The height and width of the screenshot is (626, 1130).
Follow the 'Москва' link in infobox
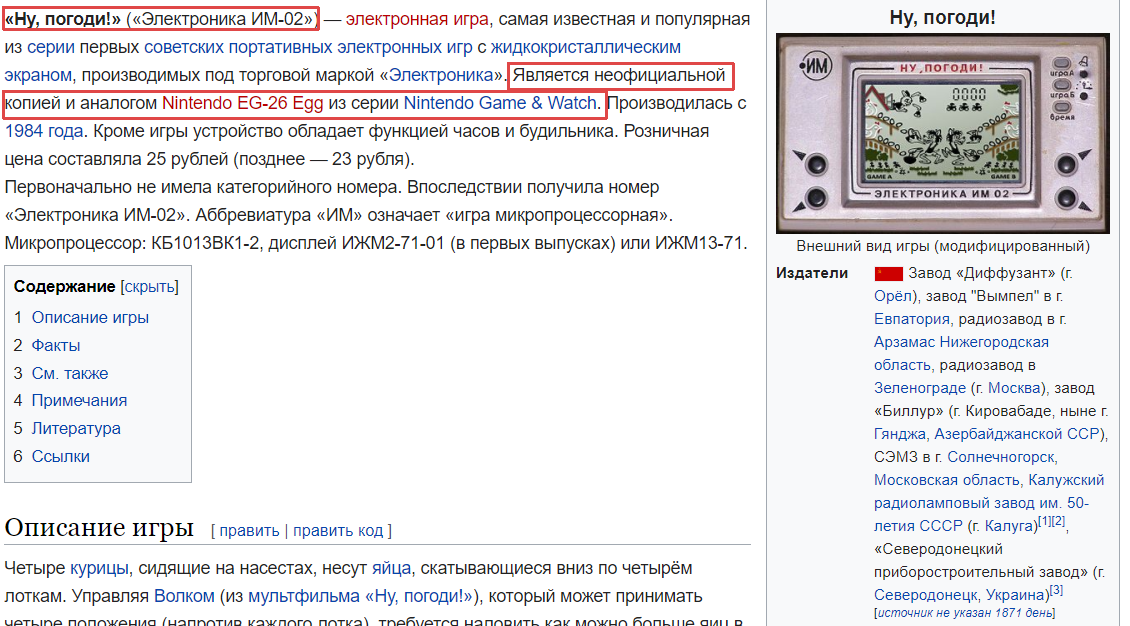[1014, 388]
